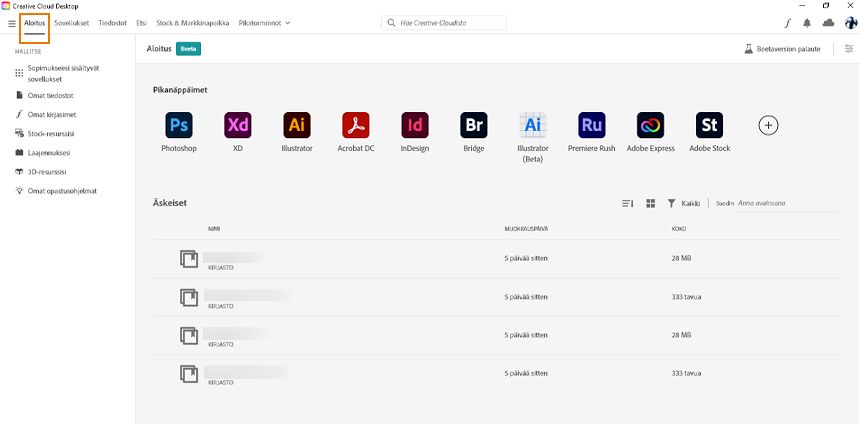The width and height of the screenshot is (859, 424).
Task: Check cloud sync status icon
Action: pos(828,22)
